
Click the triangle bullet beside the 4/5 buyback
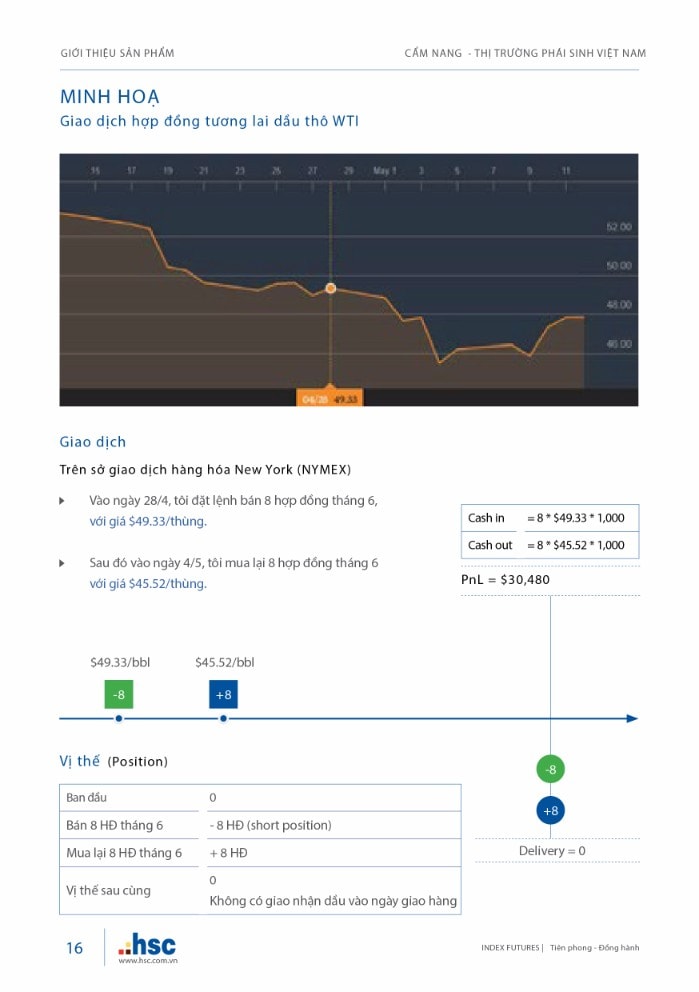[63, 563]
